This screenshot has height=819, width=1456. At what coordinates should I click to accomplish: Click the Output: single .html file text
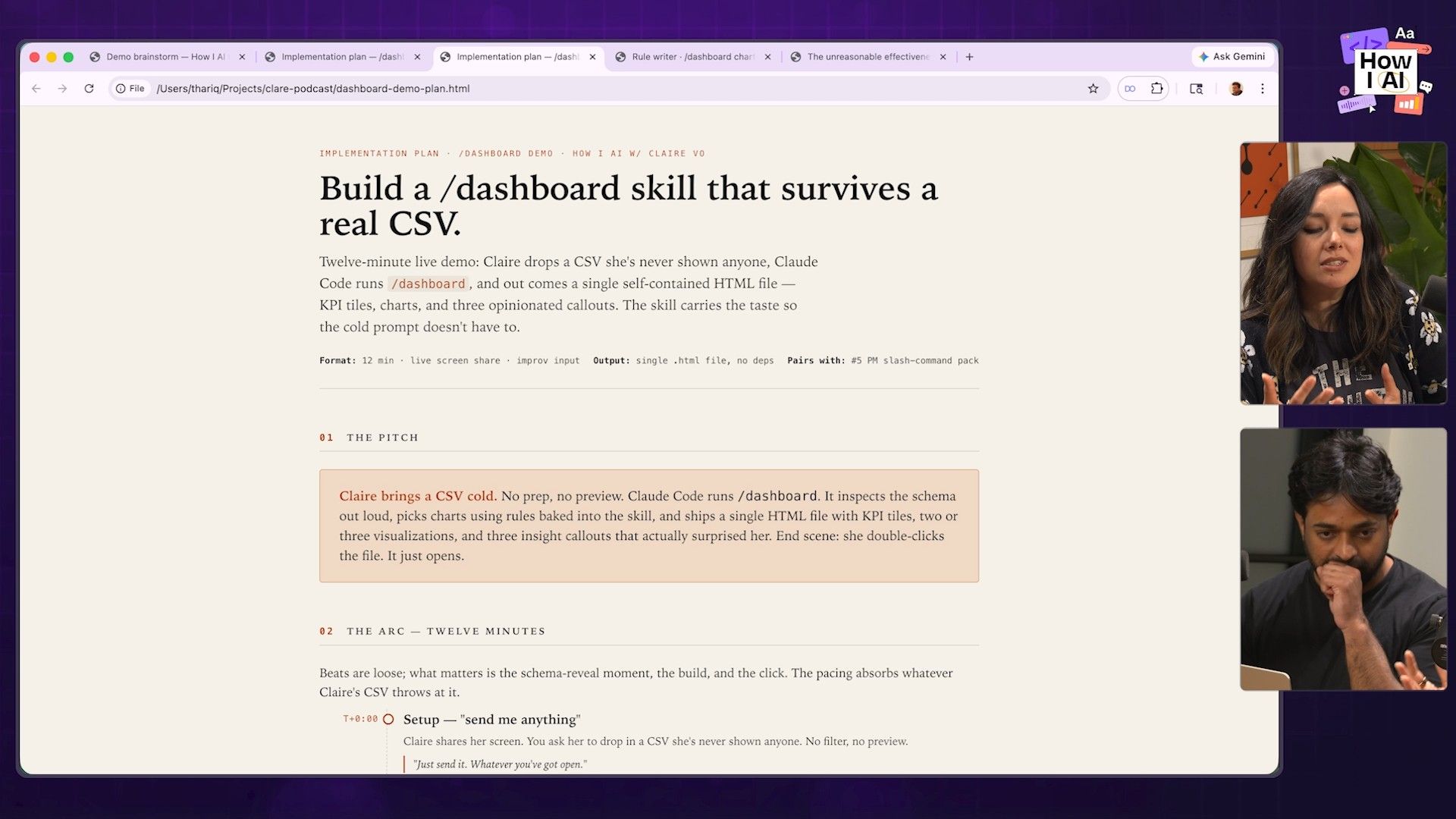(683, 361)
